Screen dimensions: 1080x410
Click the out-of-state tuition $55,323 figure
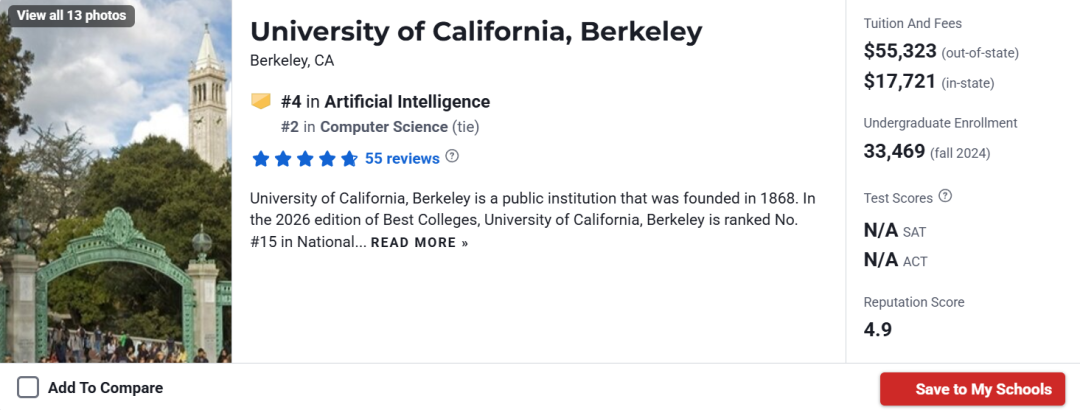click(900, 51)
